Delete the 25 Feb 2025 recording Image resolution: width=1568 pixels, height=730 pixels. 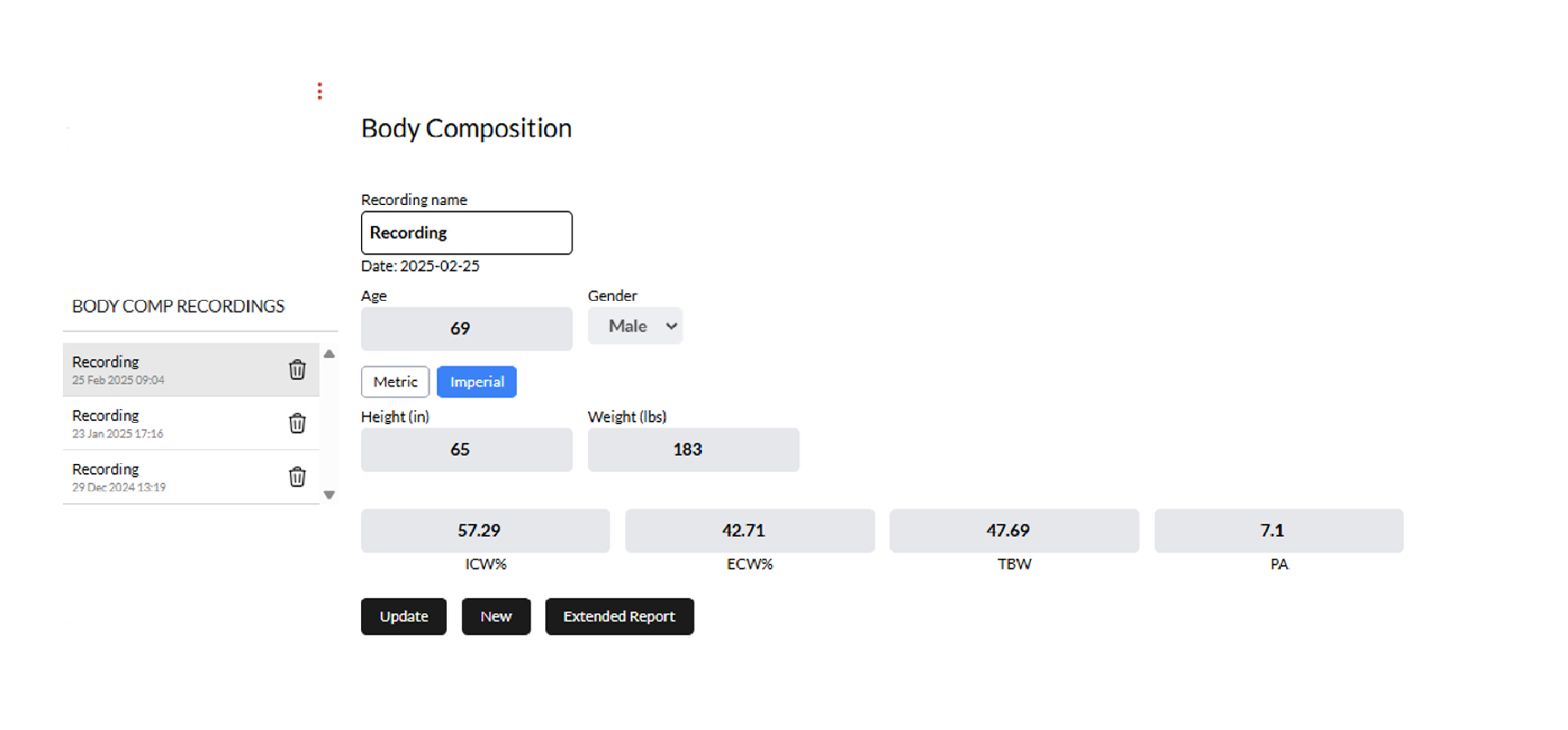(297, 369)
